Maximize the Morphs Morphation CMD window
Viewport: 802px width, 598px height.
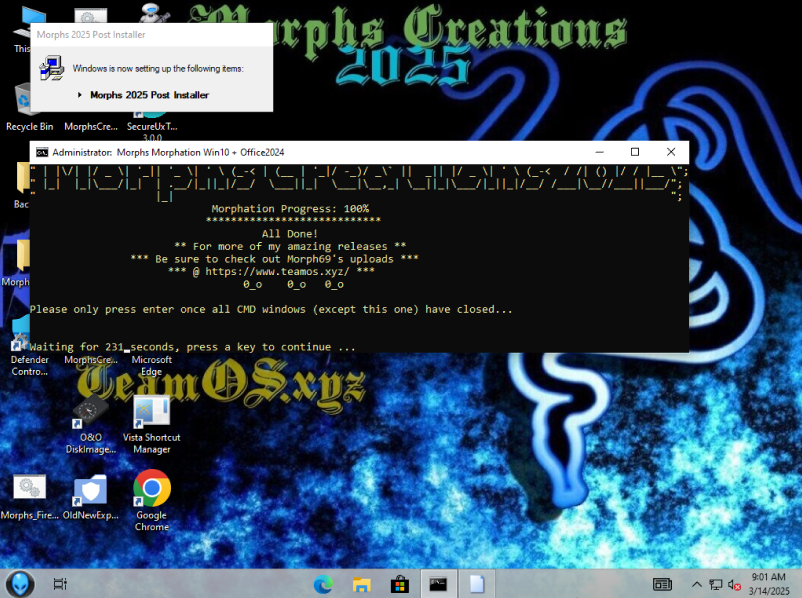coord(635,152)
